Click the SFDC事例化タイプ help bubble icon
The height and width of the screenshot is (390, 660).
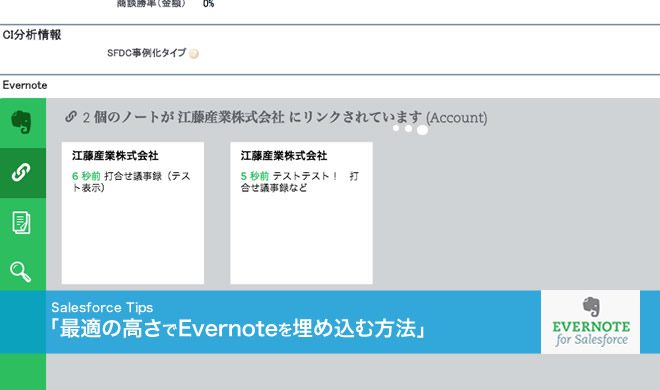pos(194,54)
